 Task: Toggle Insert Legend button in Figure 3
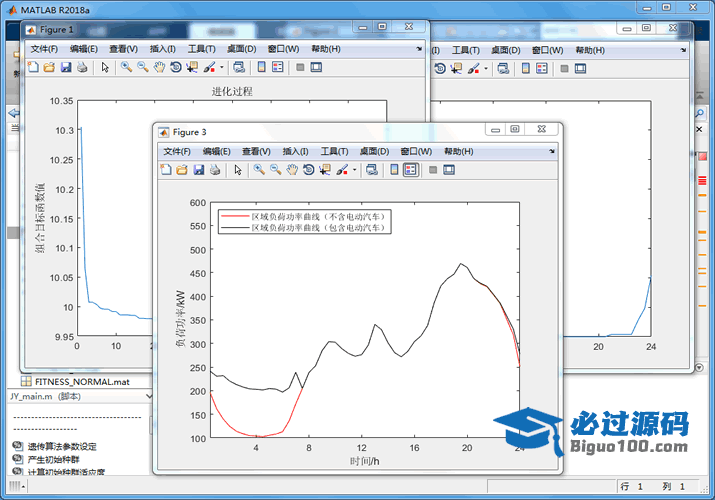click(411, 170)
